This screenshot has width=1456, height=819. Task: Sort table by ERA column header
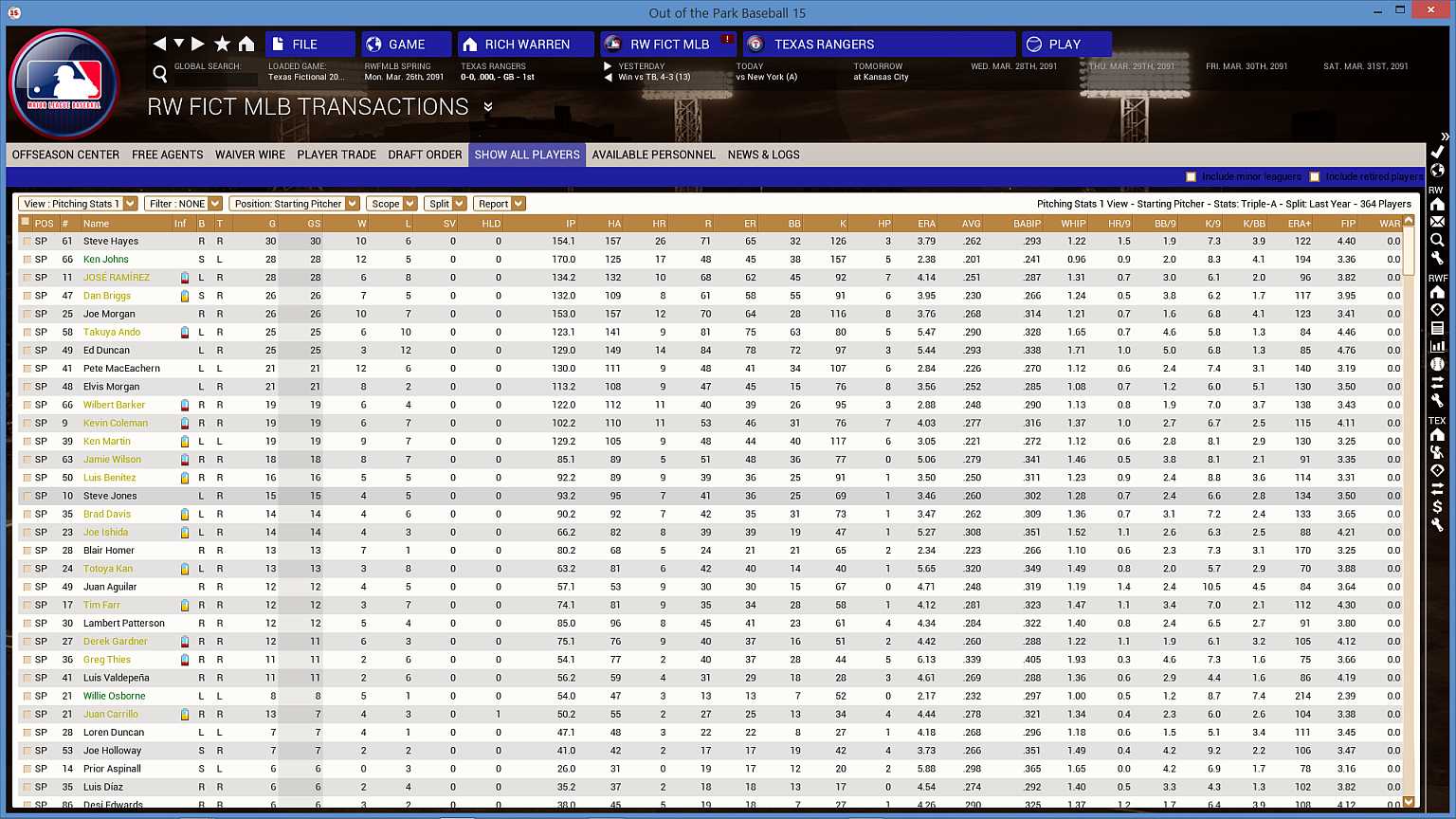click(x=926, y=224)
